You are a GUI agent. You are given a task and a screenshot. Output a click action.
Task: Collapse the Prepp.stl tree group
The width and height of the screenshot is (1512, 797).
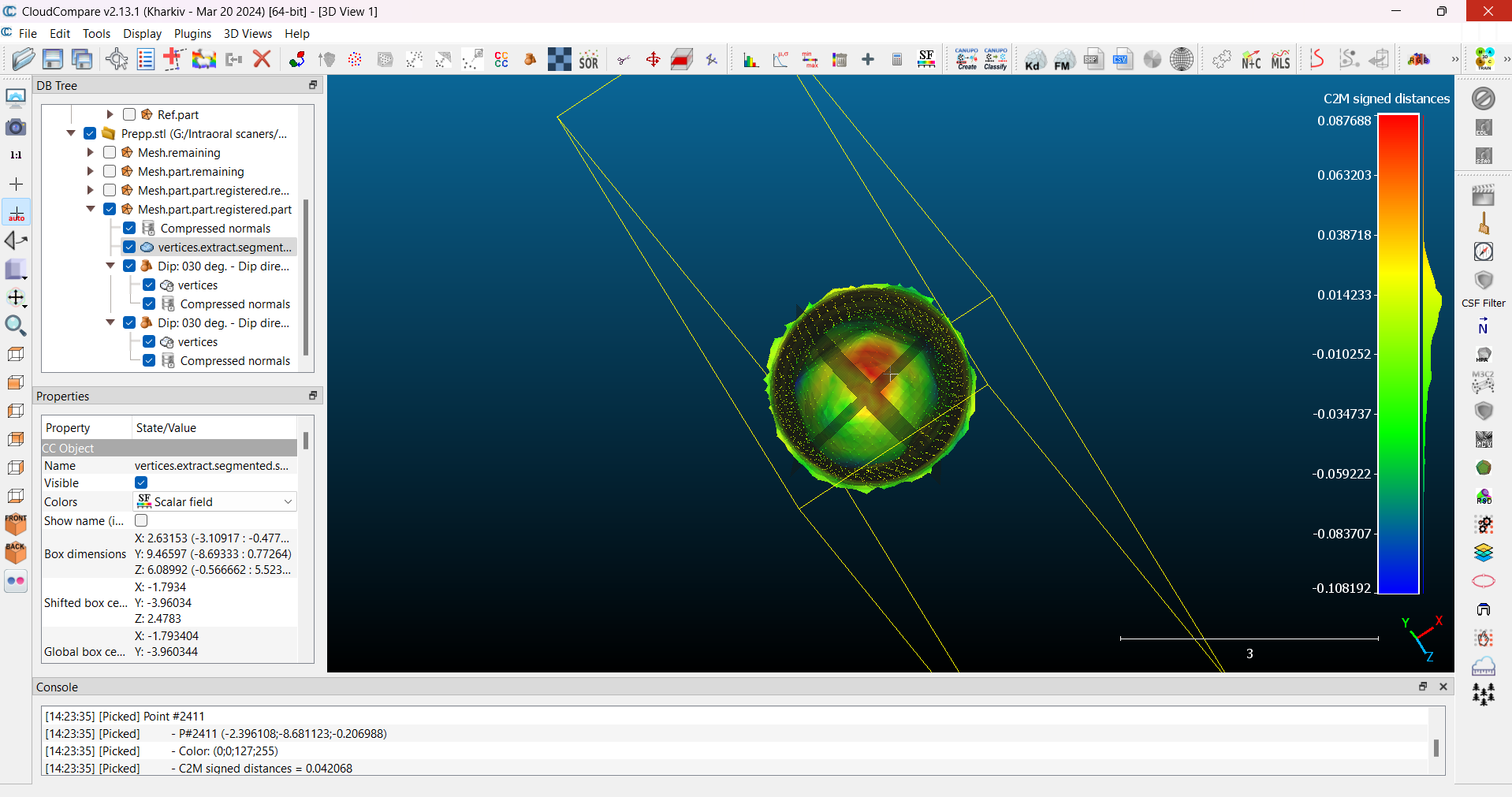tap(71, 133)
